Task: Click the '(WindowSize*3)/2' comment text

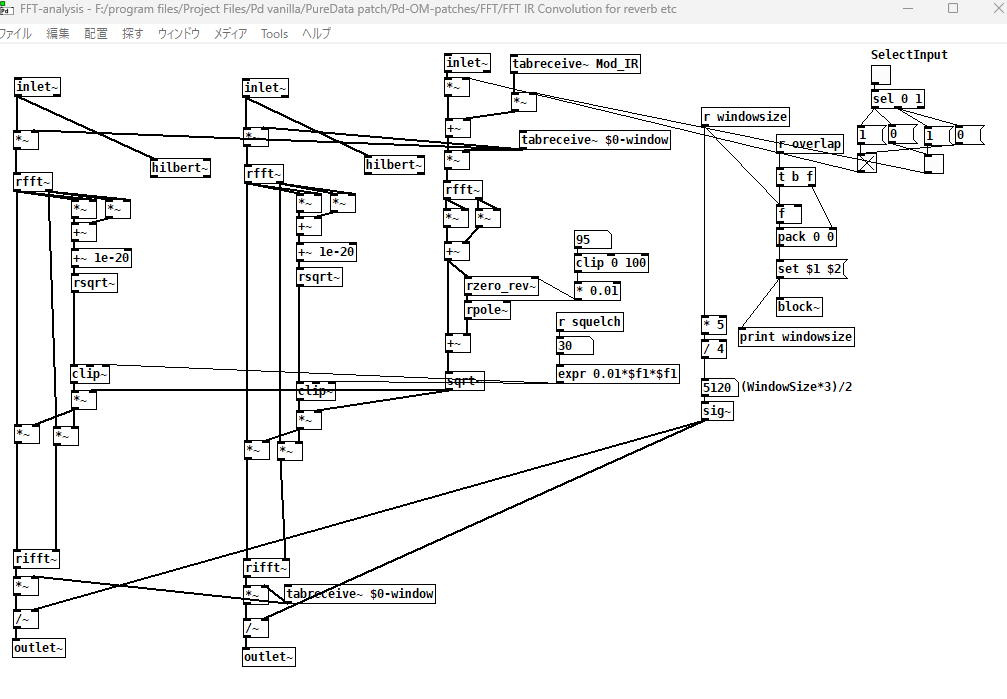Action: [x=797, y=387]
